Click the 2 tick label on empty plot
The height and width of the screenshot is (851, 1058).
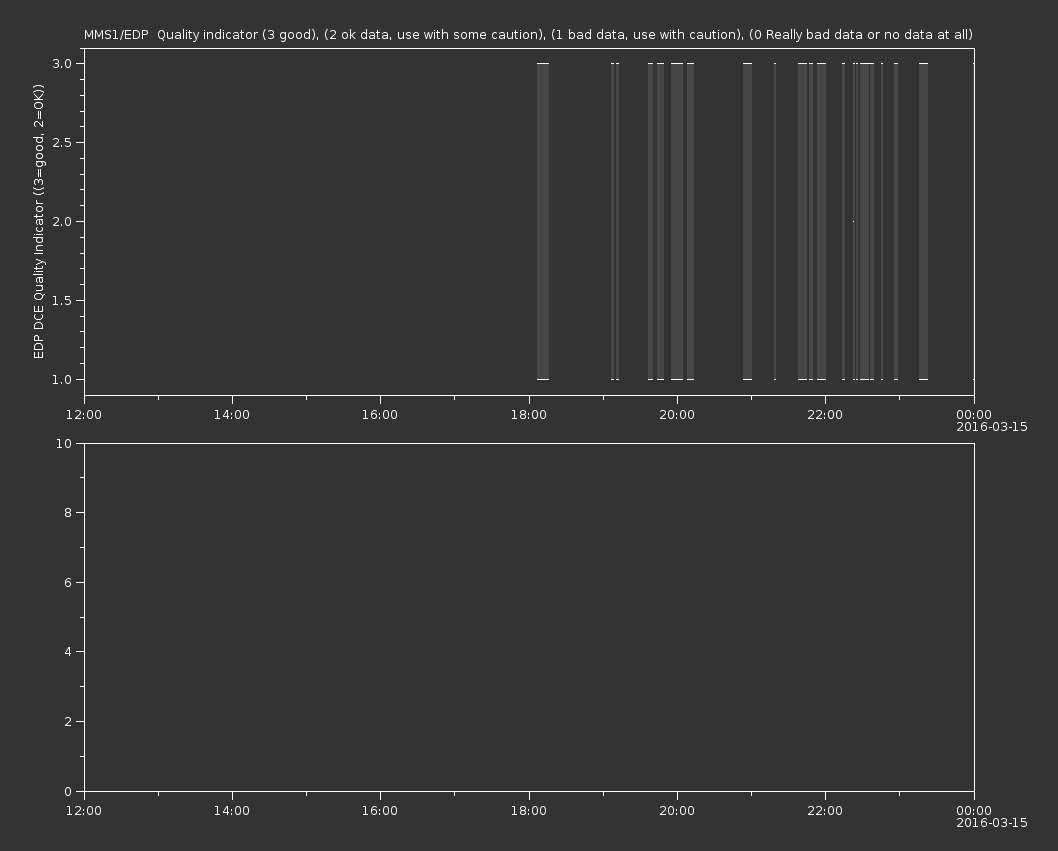click(x=68, y=721)
